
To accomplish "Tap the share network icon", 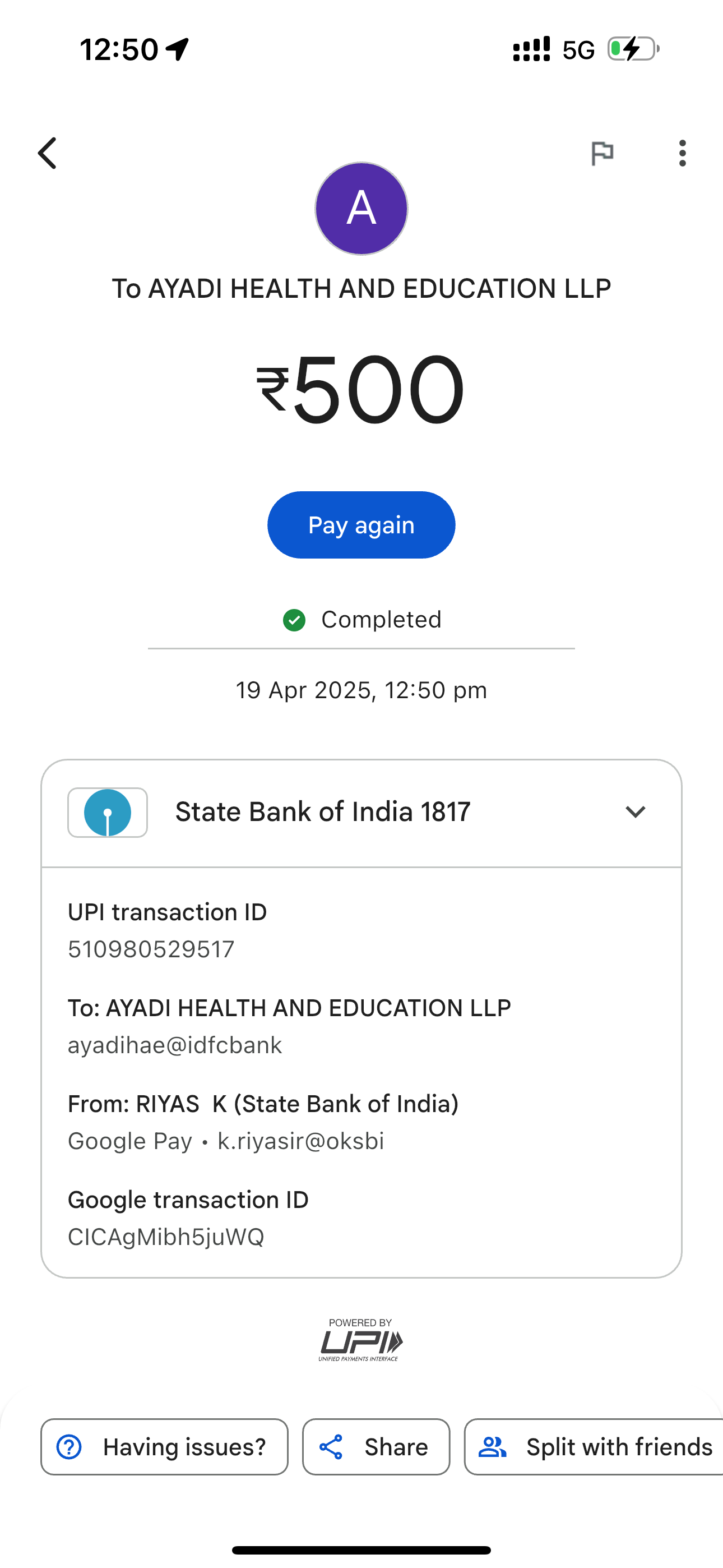I will (x=331, y=1447).
